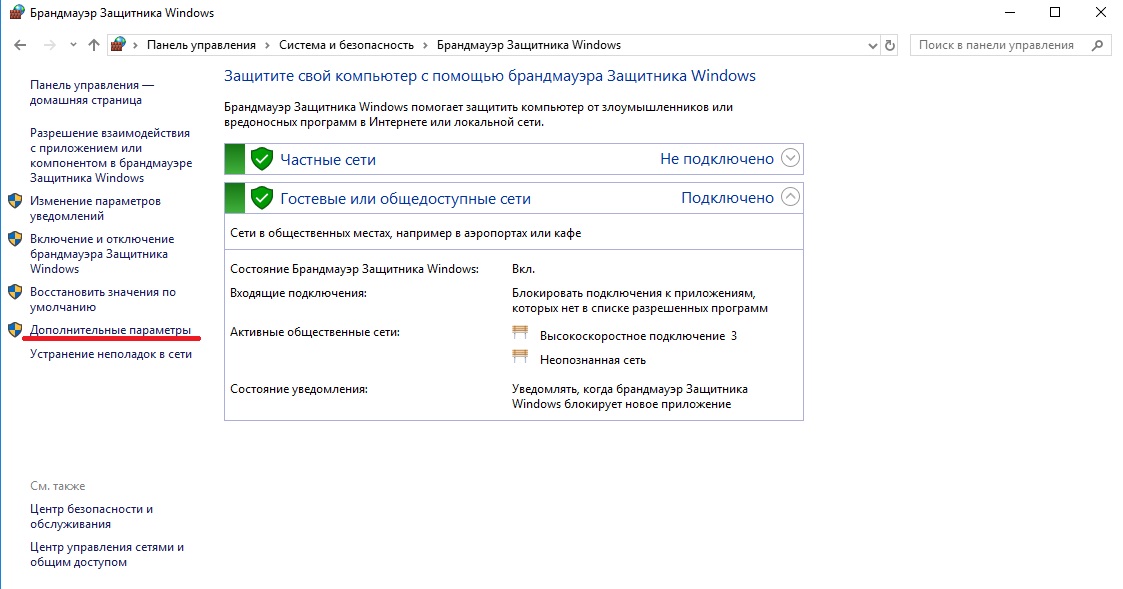Screen dimensions: 1123x589
Task: Open 'Разрешение взаимодействия с приложением' link
Action: pyautogui.click(x=111, y=155)
